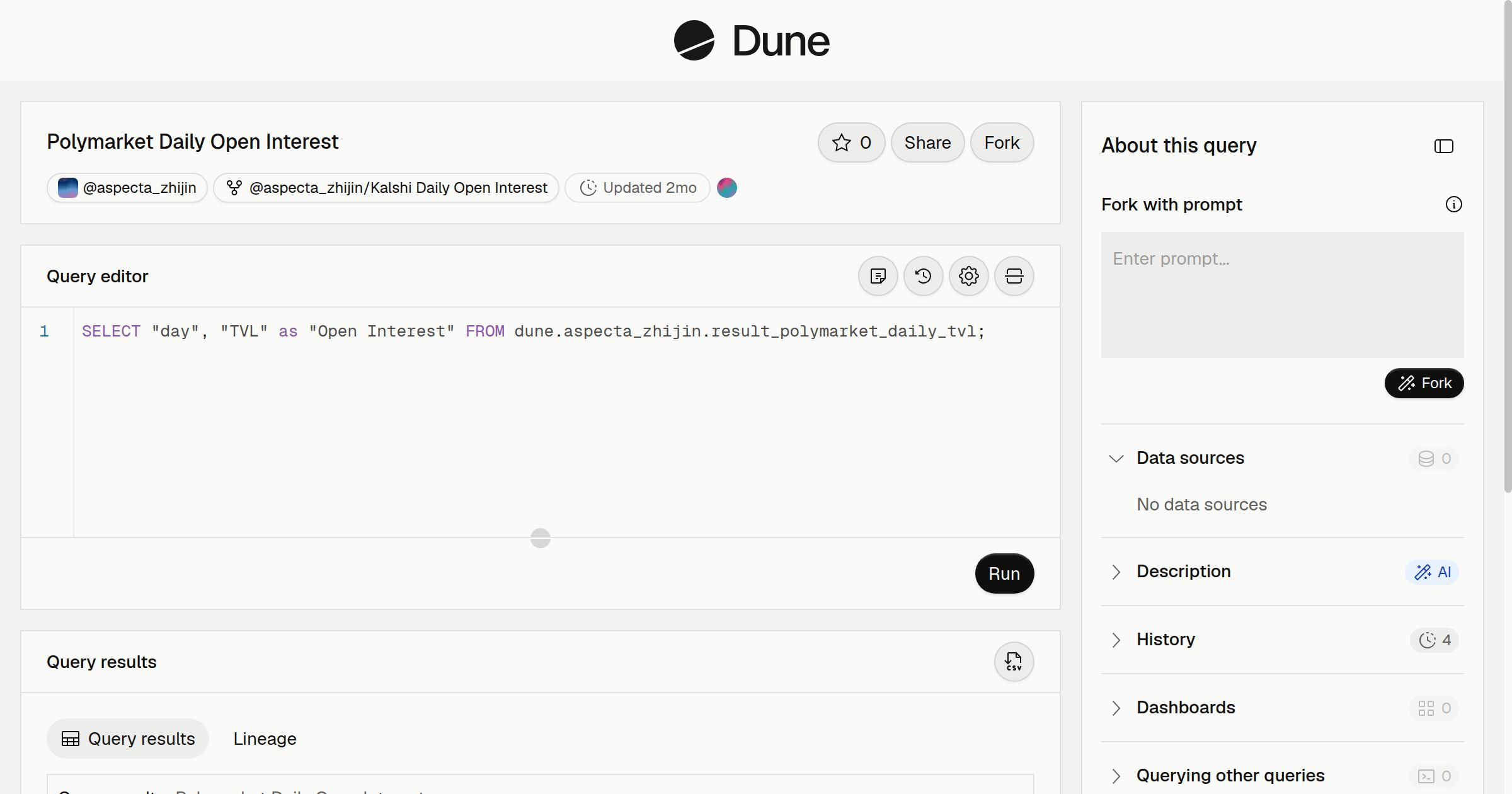Collapse the About this query sidebar panel
1512x794 pixels.
1443,146
